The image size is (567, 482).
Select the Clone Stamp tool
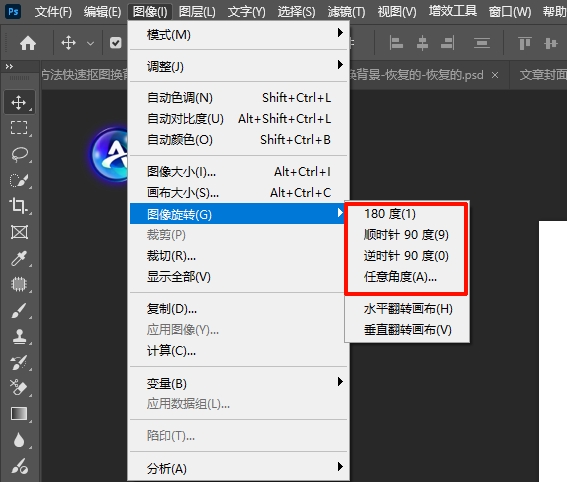(19, 336)
